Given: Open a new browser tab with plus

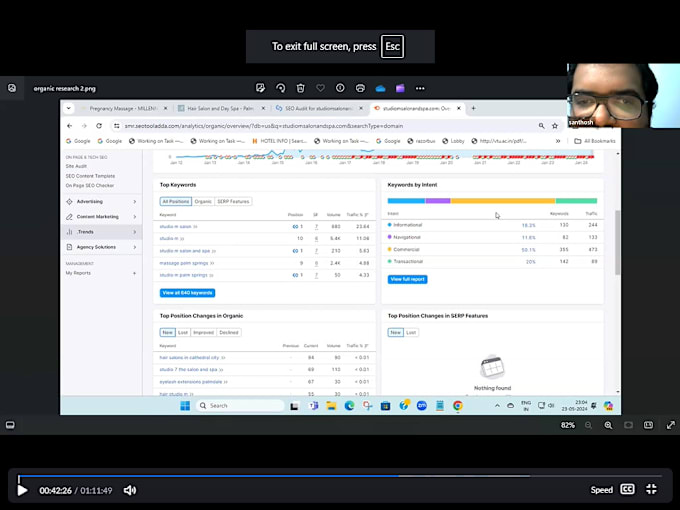Looking at the screenshot, I should point(474,108).
